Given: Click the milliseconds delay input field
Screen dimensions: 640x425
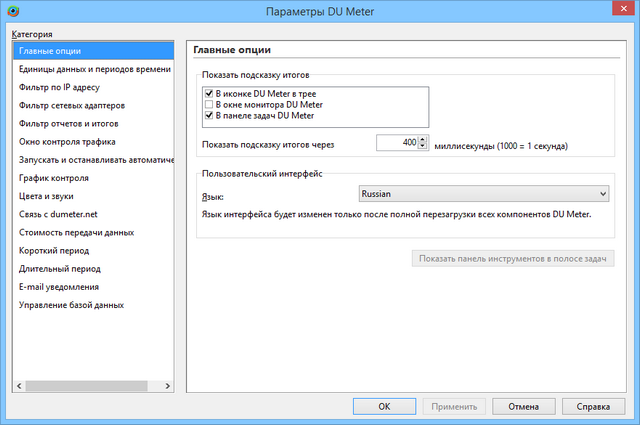Looking at the screenshot, I should click(397, 144).
